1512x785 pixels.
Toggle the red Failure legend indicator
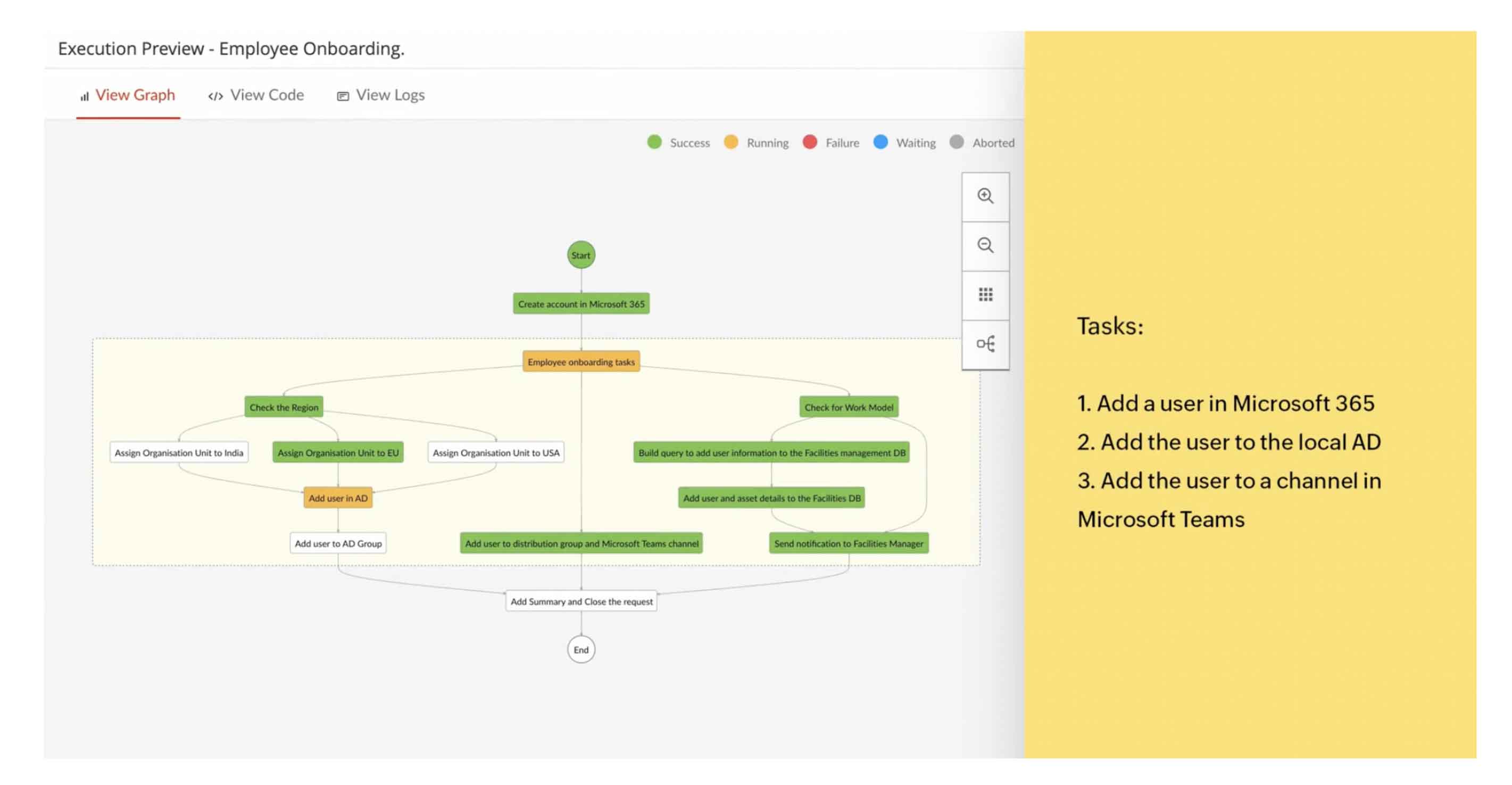[x=810, y=142]
